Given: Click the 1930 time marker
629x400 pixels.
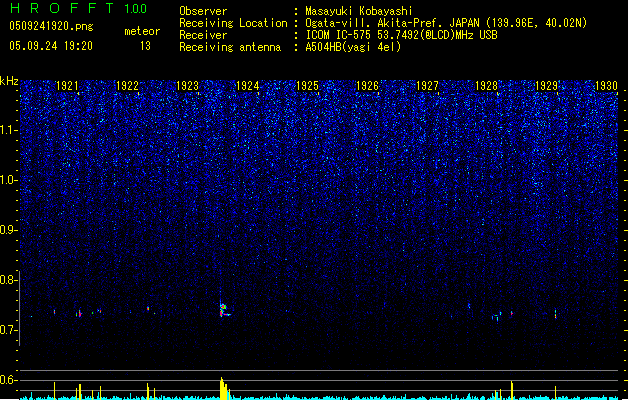Looking at the screenshot, I should pos(606,86).
